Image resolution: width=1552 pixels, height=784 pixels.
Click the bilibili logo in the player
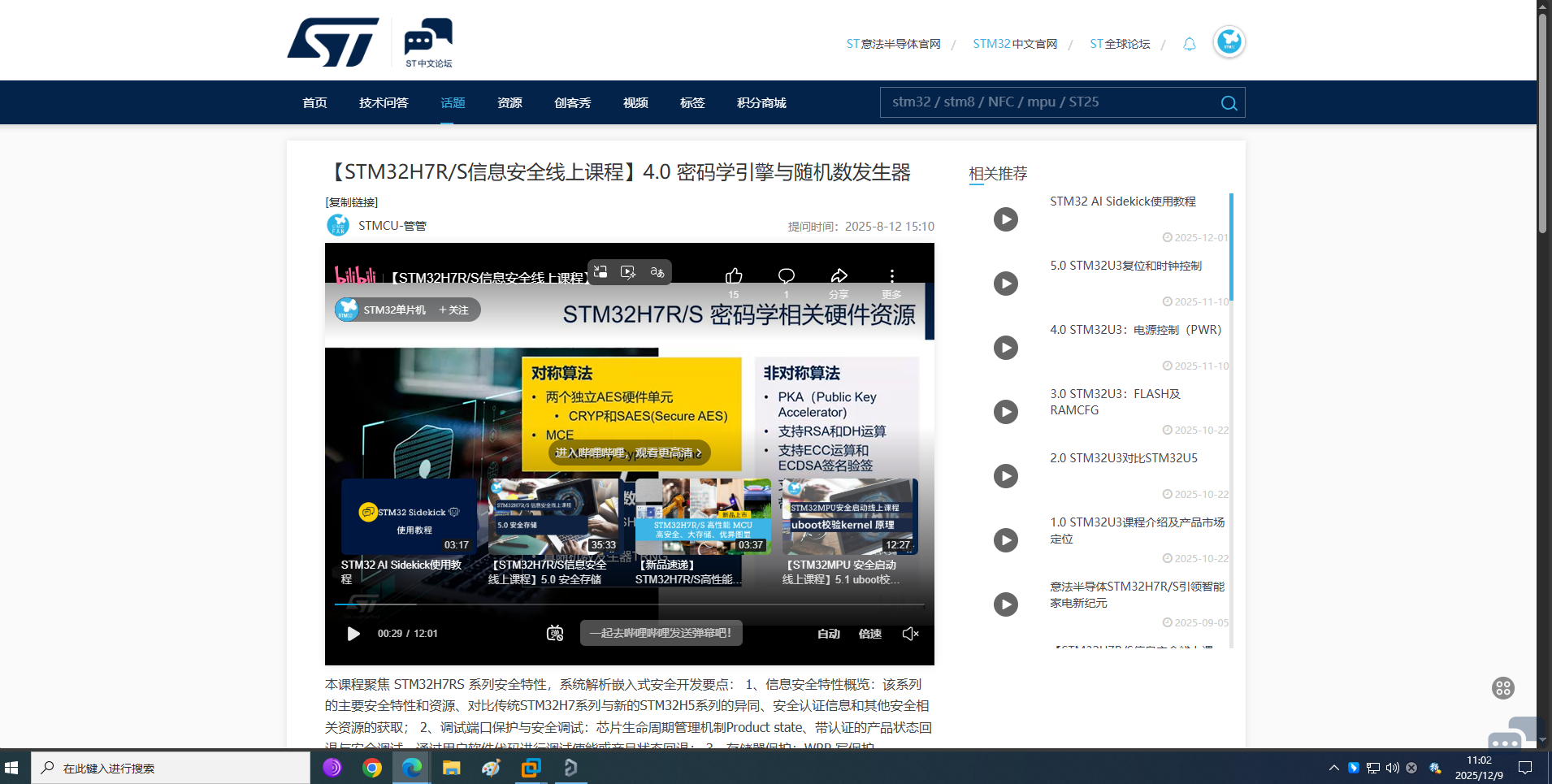[x=355, y=276]
